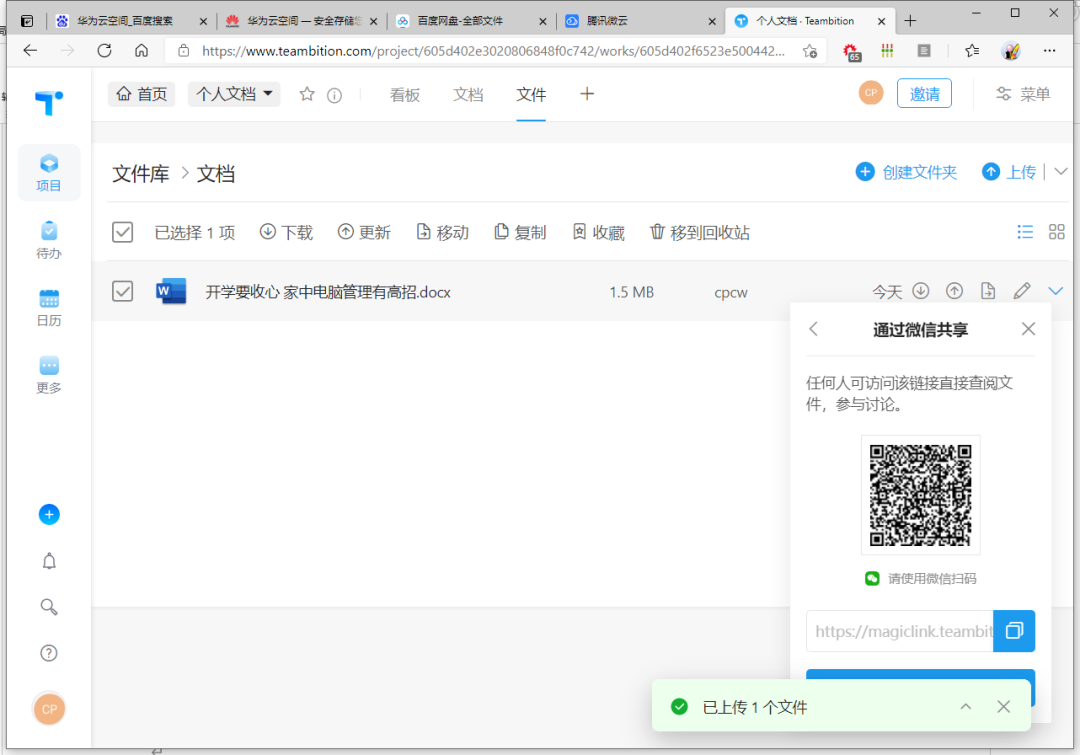Open the dropdown arrow beside 上传
The height and width of the screenshot is (755, 1080).
pos(1061,171)
